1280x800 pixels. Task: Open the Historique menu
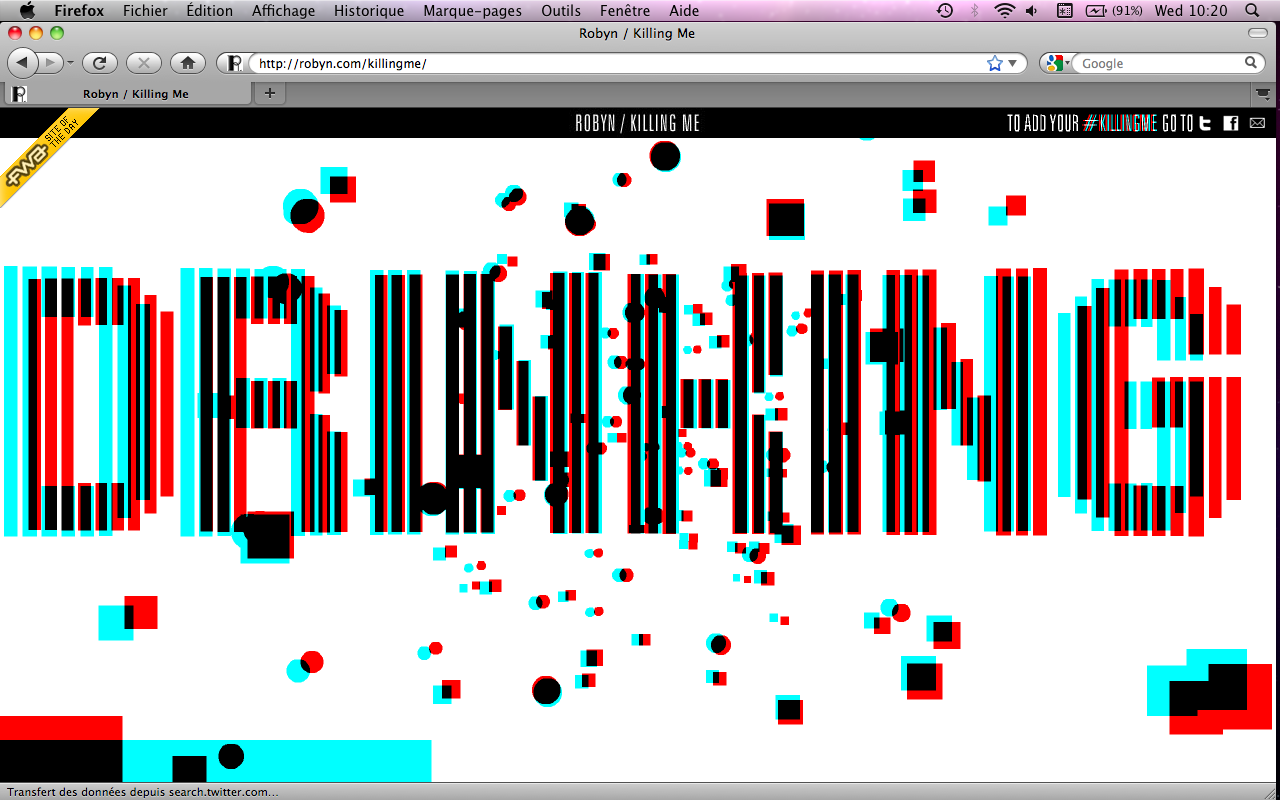(x=369, y=11)
